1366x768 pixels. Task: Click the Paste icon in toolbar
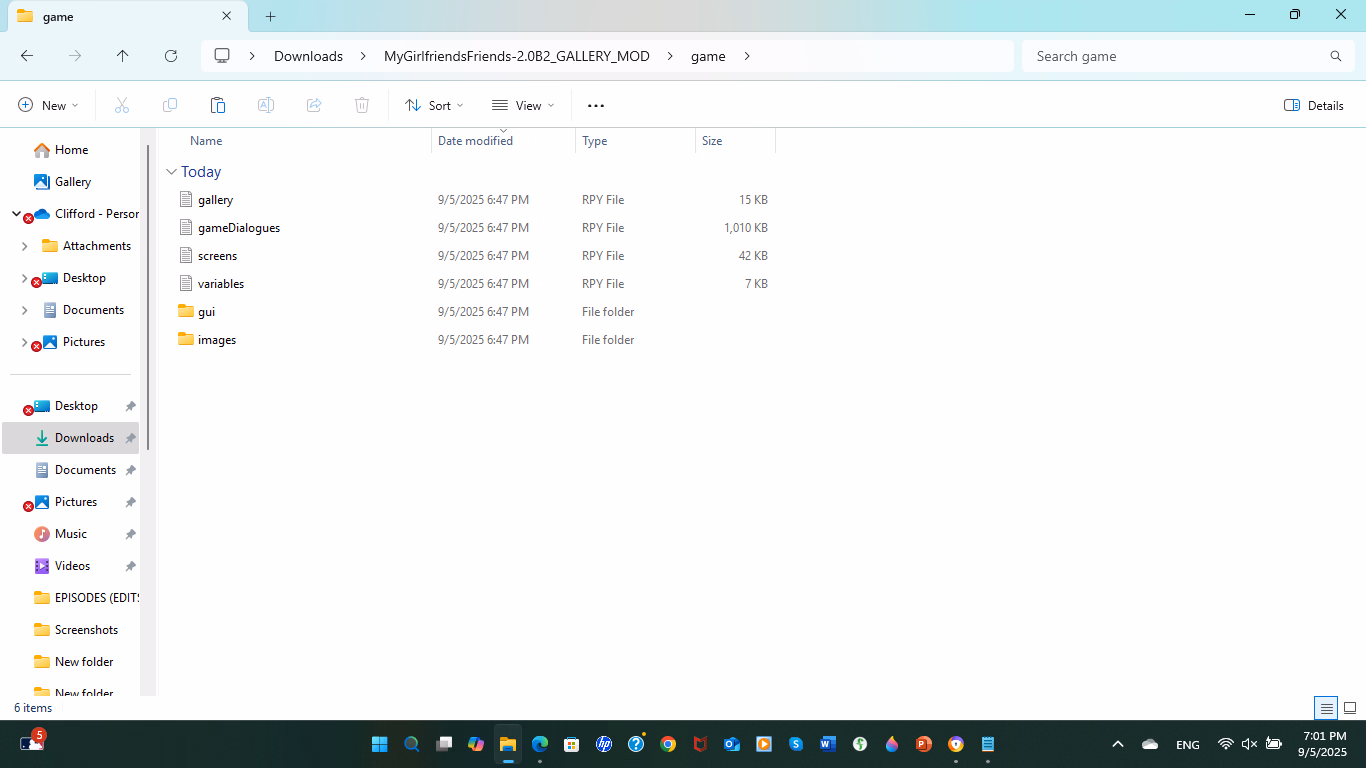(217, 105)
